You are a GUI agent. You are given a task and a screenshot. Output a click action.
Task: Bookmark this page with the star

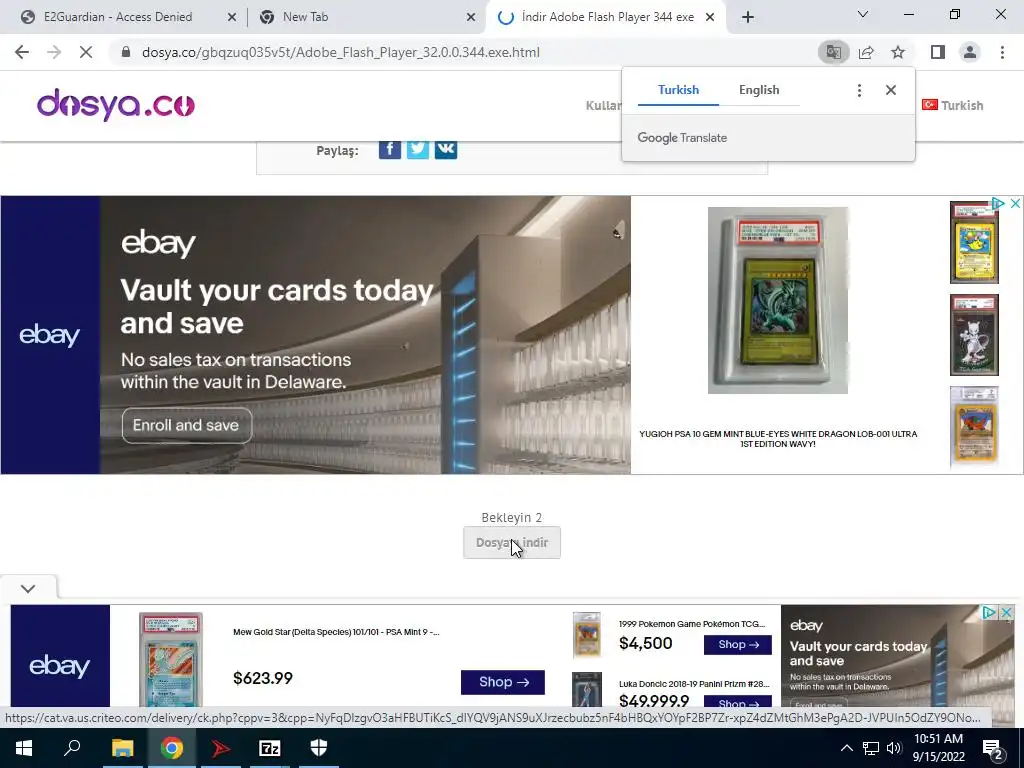tap(898, 52)
